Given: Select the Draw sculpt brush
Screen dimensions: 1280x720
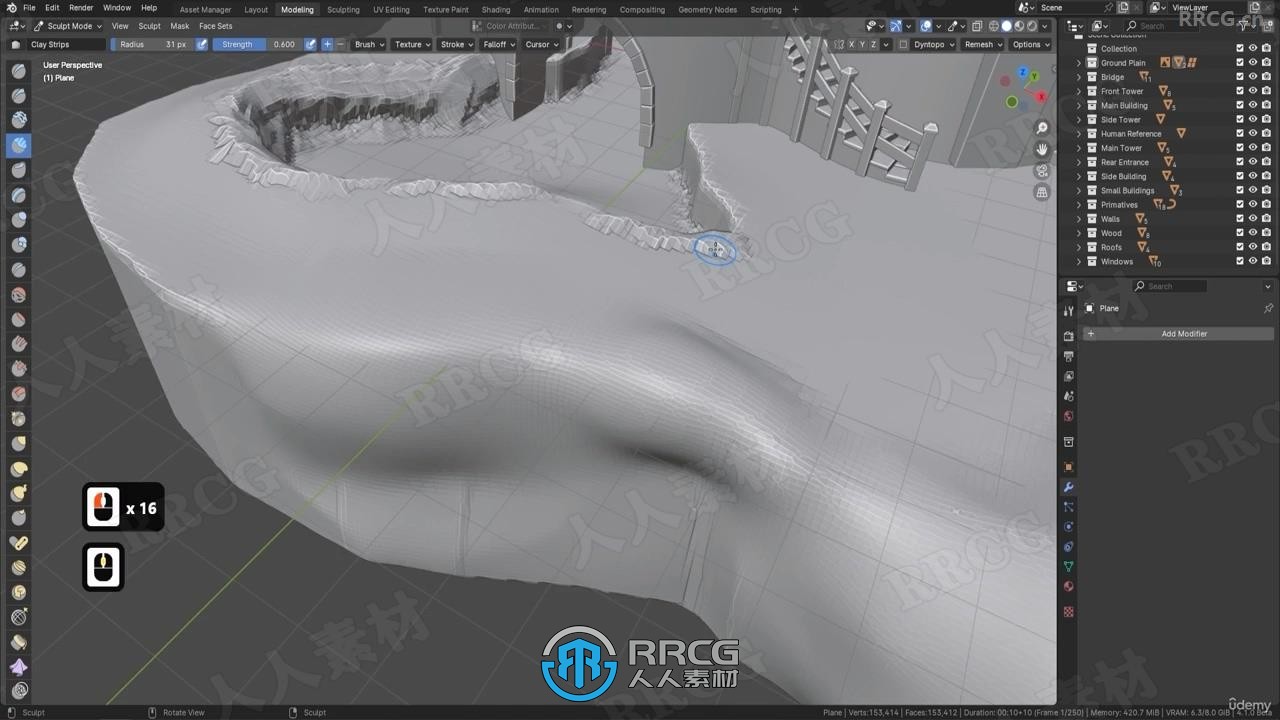Looking at the screenshot, I should point(19,70).
